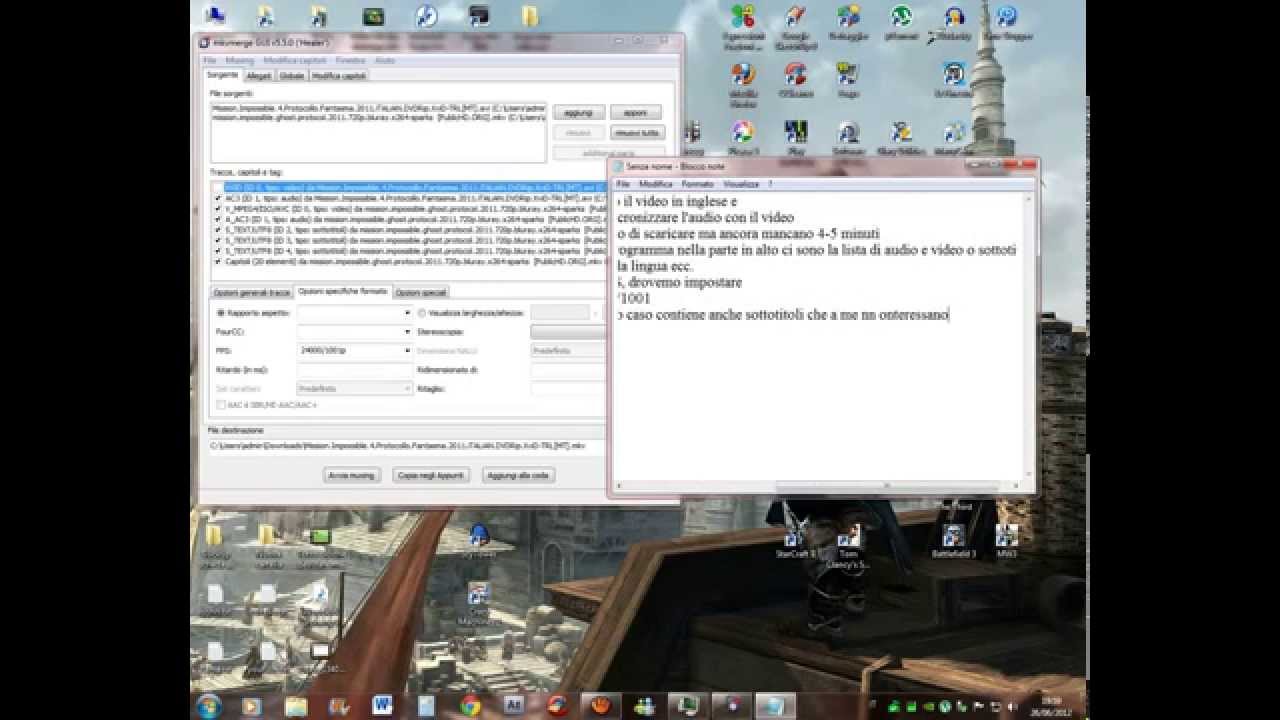Open Google Chrome from taskbar
The width and height of the screenshot is (1280, 720).
pyautogui.click(x=470, y=706)
